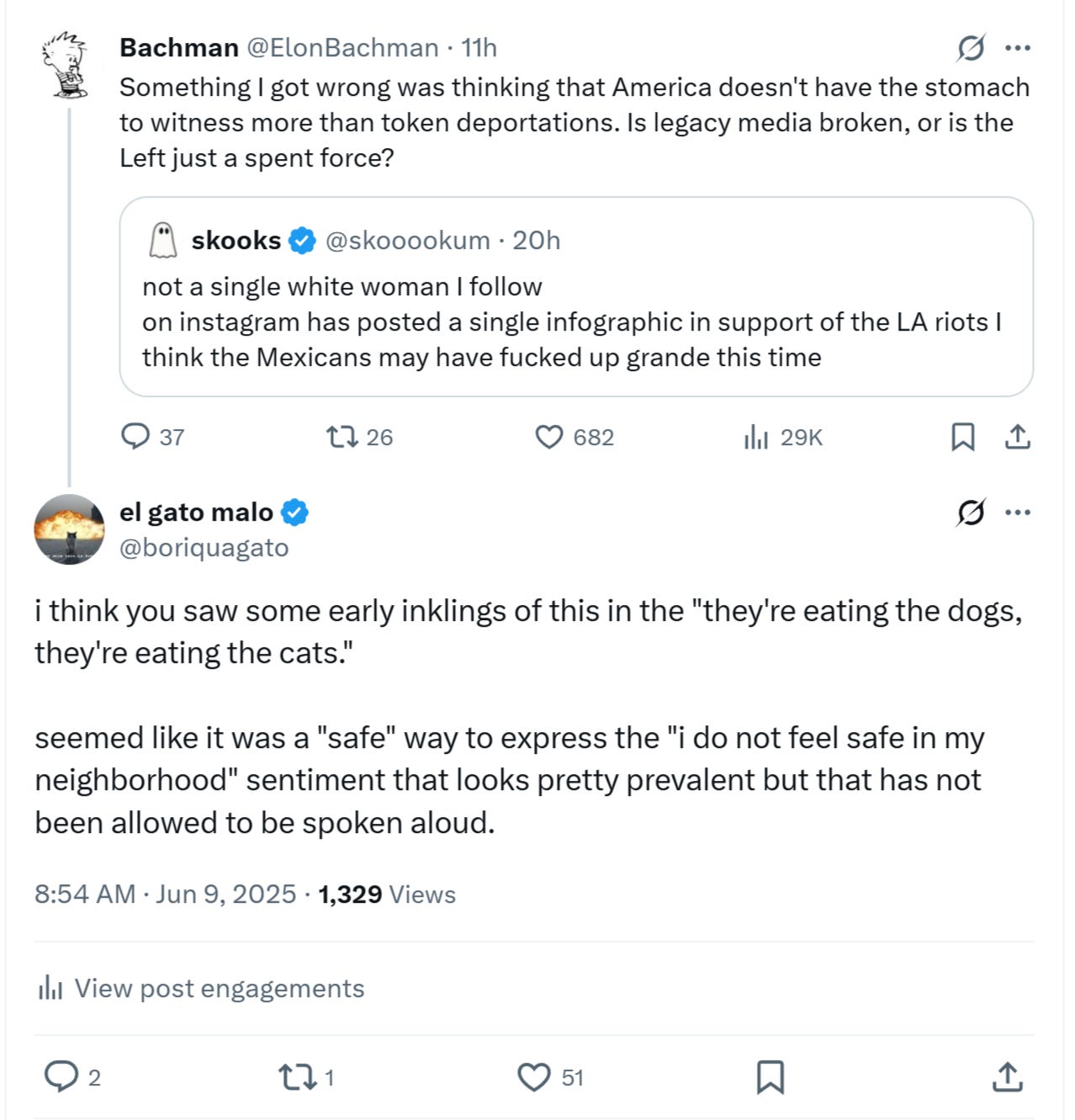Open more options on el gato malo's post
Screen dimensions: 1075x1120
[1018, 512]
